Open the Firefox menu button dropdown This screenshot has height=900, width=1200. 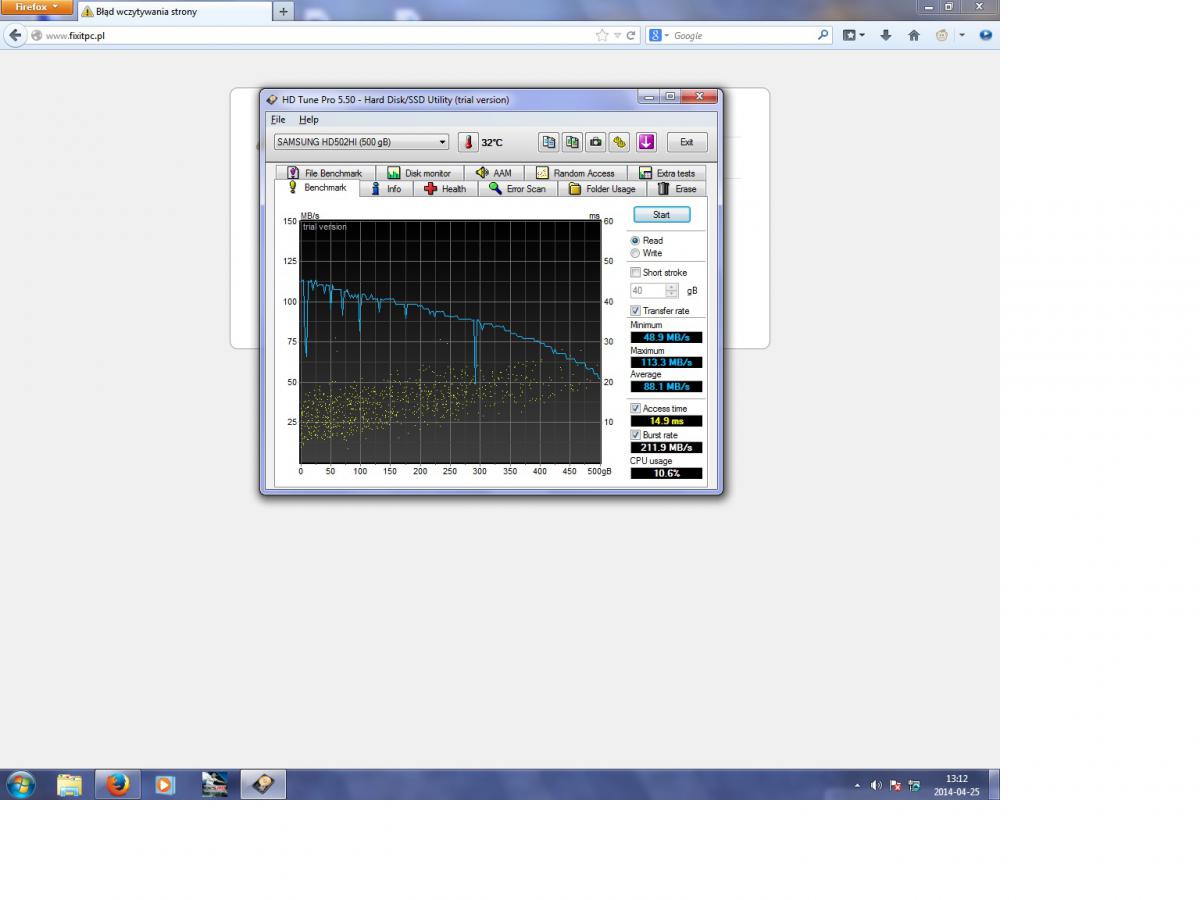(37, 7)
